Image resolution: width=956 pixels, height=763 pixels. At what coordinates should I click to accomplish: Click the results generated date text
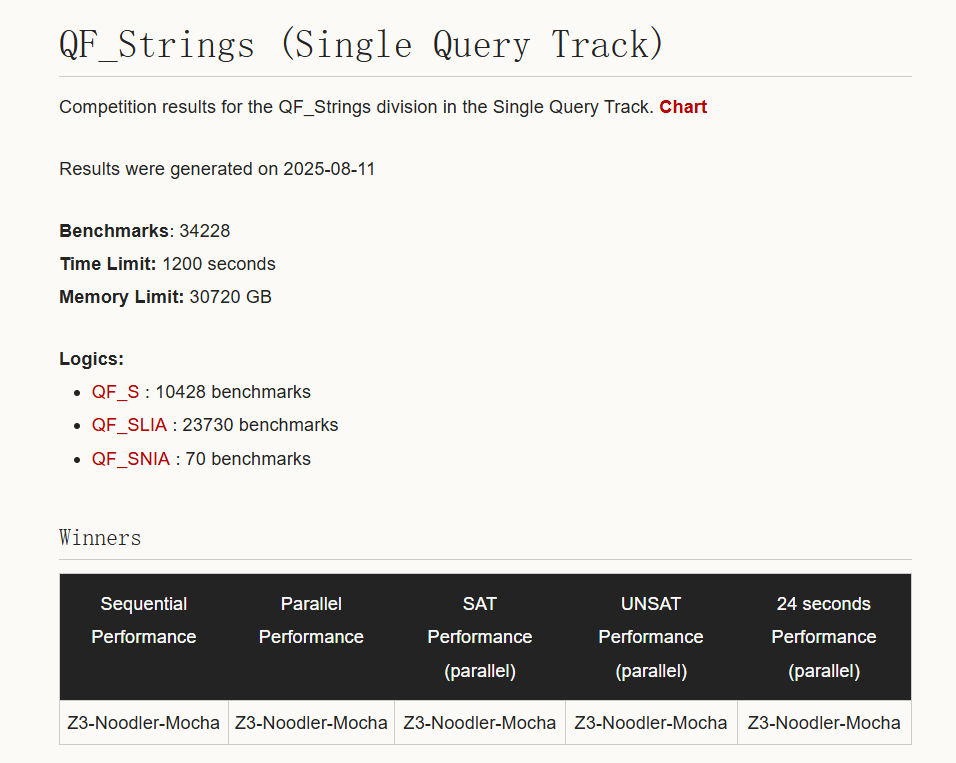click(217, 169)
